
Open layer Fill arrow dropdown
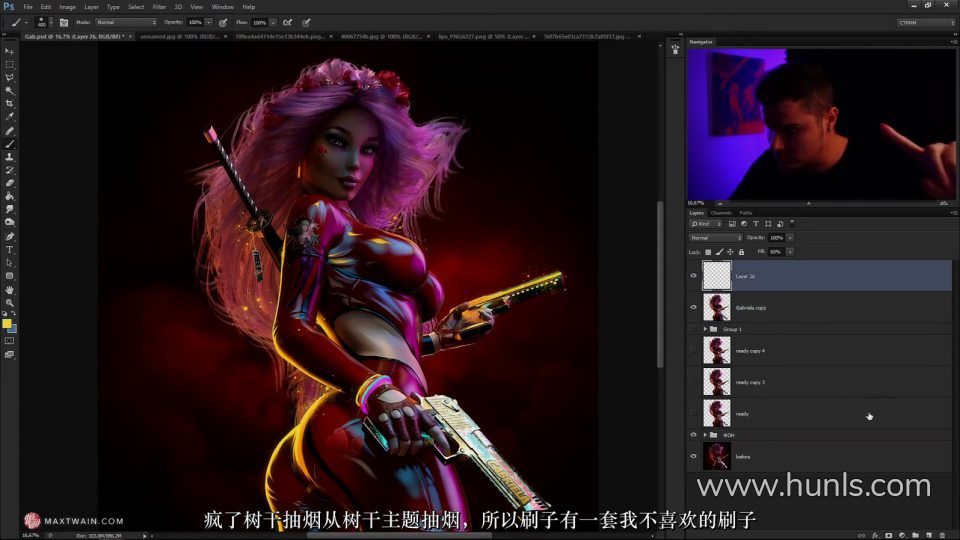(x=790, y=252)
